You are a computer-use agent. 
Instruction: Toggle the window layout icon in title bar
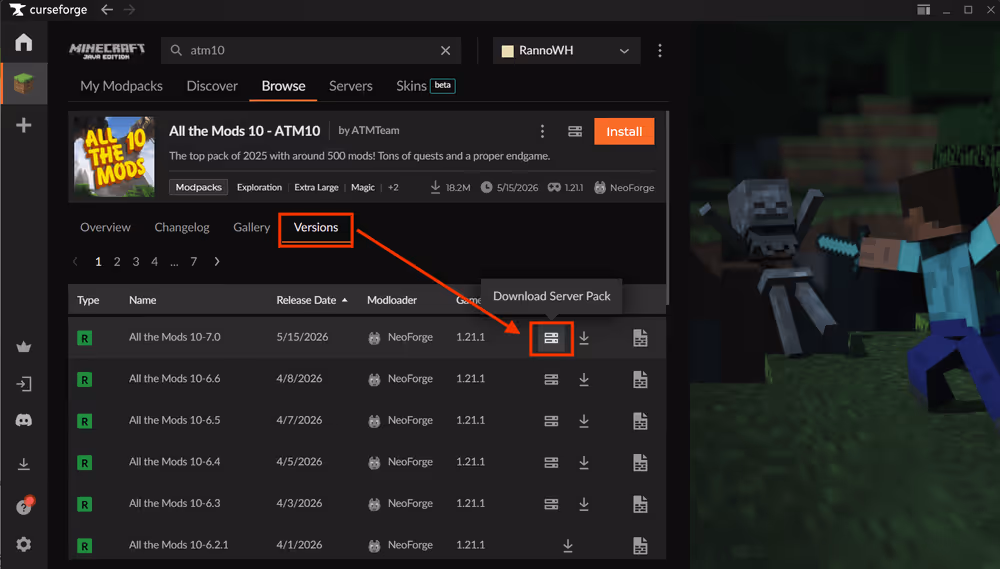tap(923, 10)
